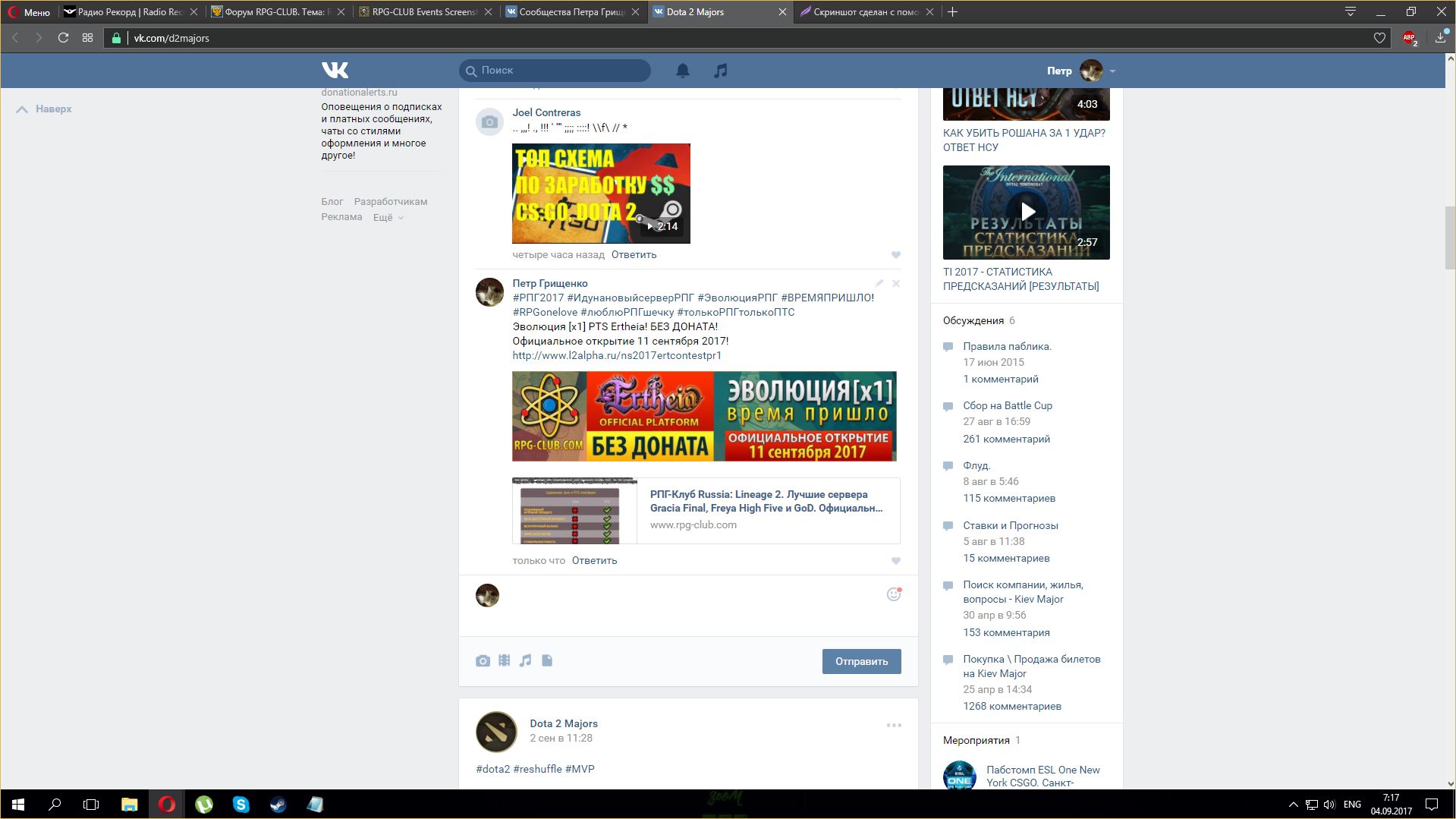Open the three-dot menu on Dota 2 Majors post

click(894, 725)
